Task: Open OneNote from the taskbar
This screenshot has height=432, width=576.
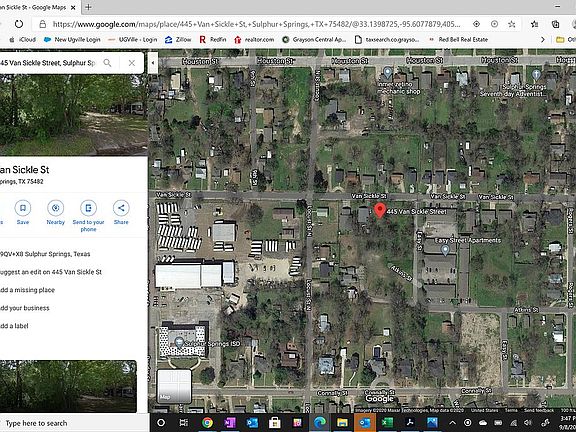Action: [230, 423]
